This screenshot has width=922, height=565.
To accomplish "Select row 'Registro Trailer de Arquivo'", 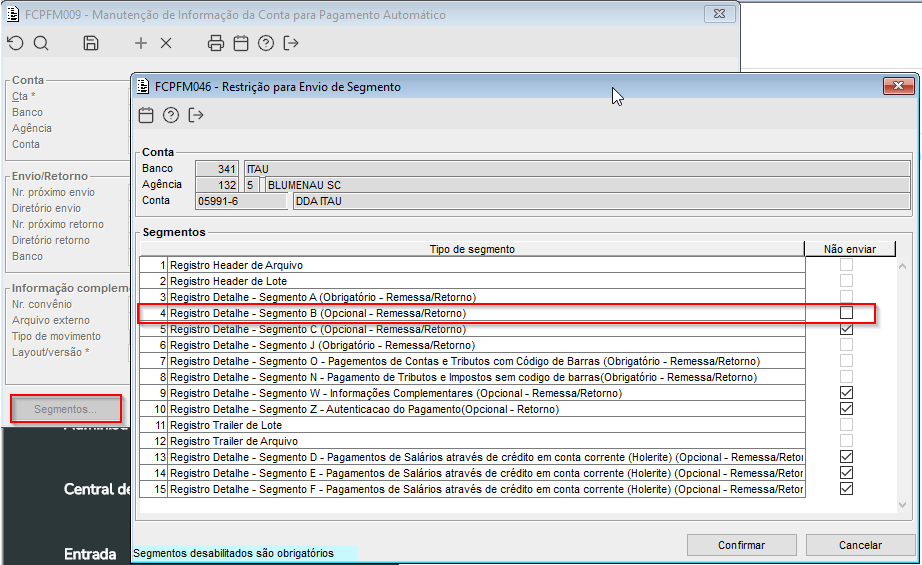I will click(472, 441).
